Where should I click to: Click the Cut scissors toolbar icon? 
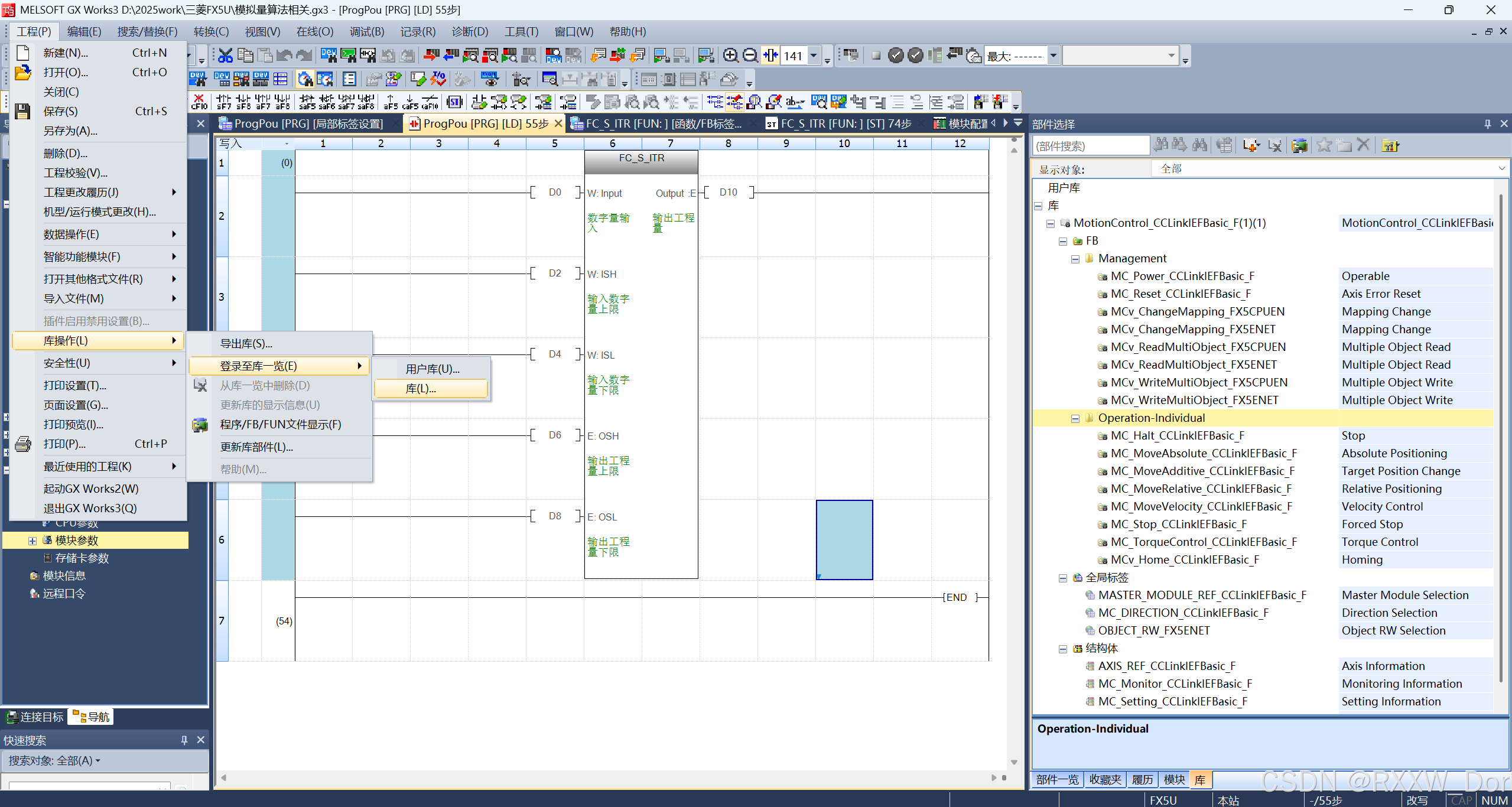pos(225,56)
